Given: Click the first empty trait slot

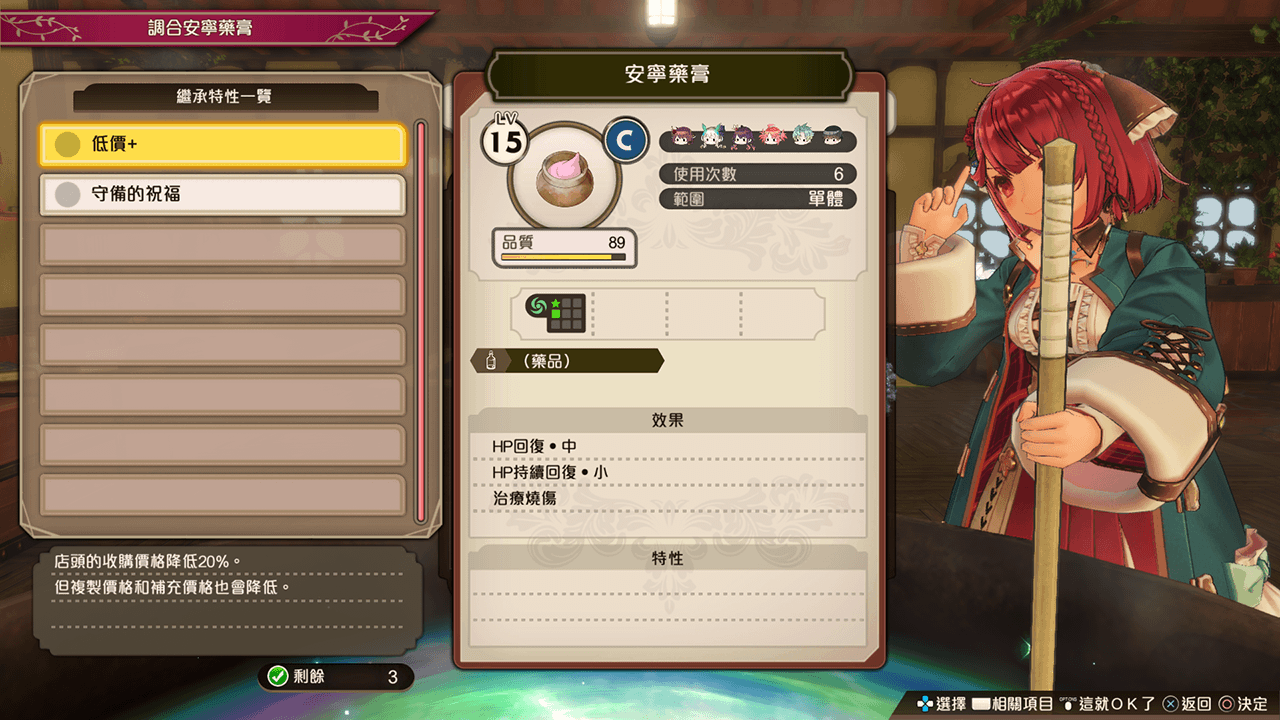Looking at the screenshot, I should pos(223,245).
